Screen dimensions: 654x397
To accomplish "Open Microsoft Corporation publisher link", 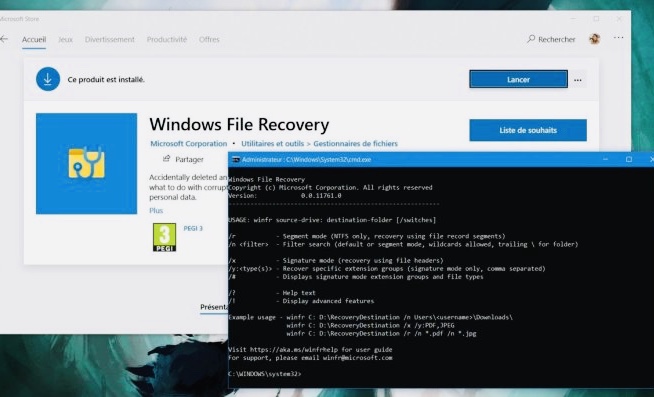I will [189, 143].
